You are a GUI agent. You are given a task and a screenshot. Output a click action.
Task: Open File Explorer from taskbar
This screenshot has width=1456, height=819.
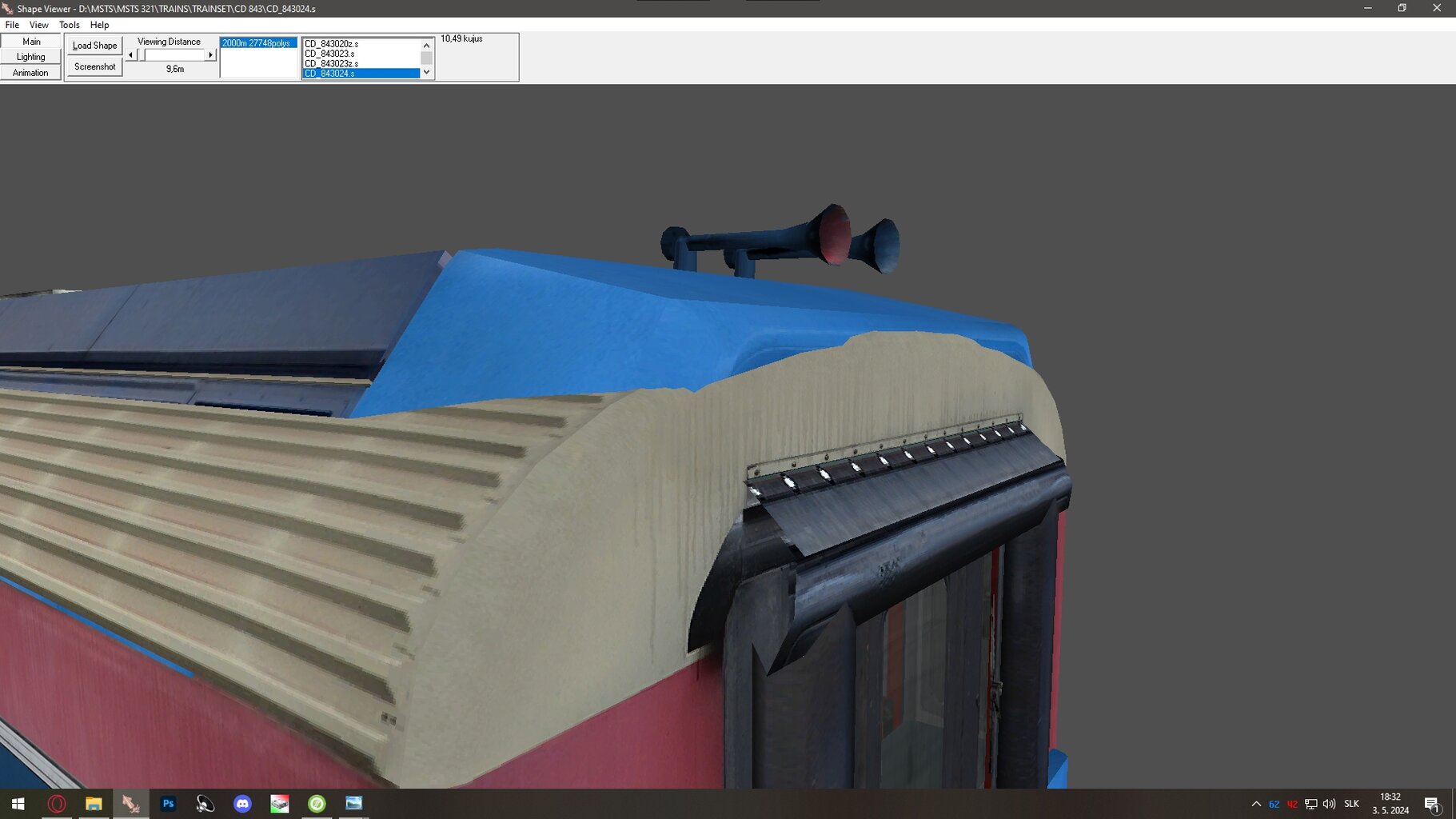tap(94, 804)
